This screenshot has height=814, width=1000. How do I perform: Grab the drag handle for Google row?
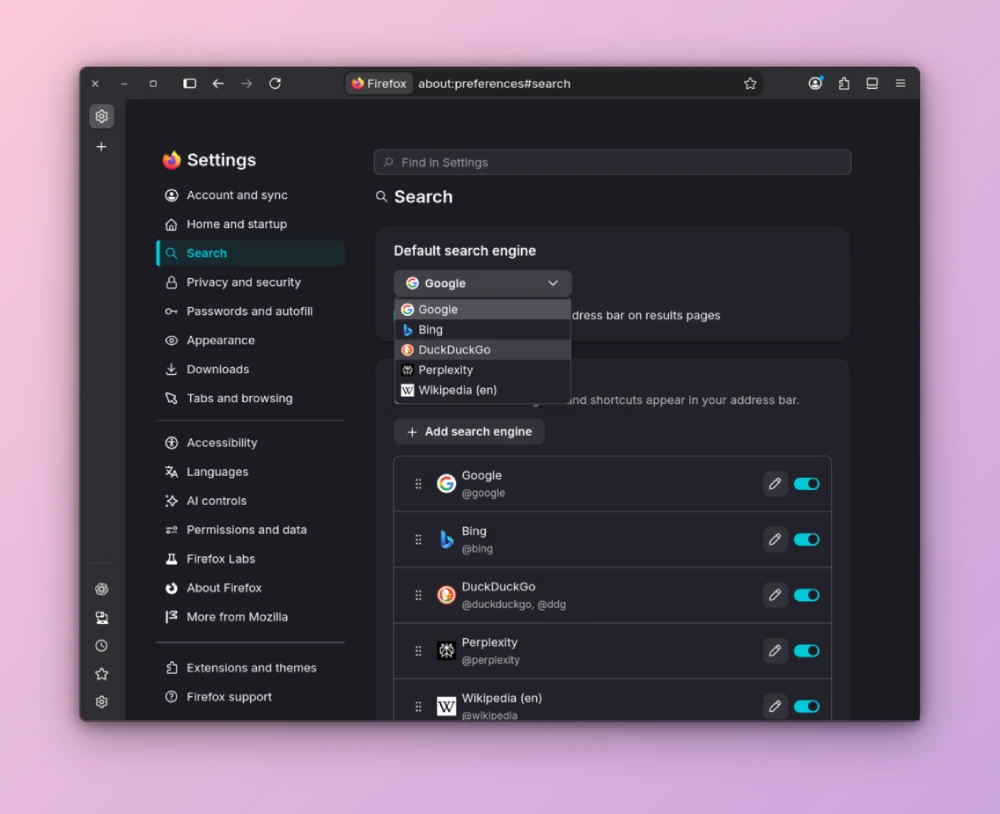tap(418, 484)
